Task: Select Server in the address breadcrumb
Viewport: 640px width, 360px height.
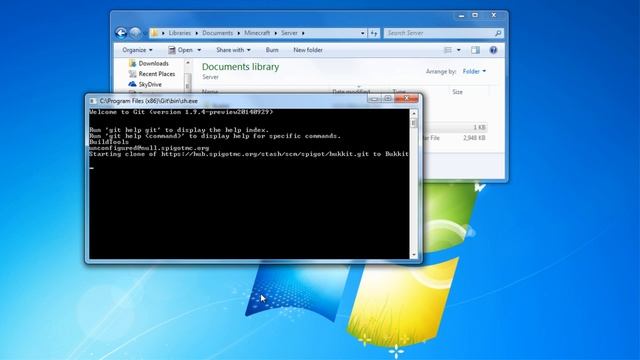Action: coord(289,33)
